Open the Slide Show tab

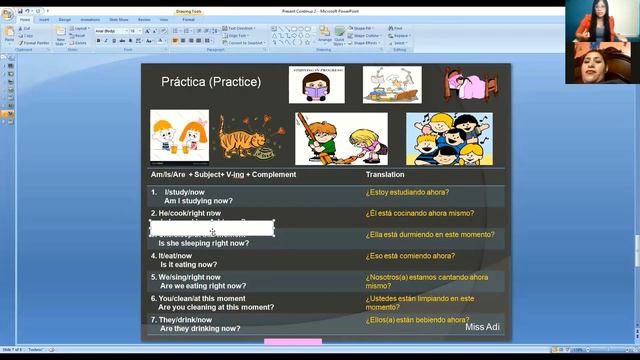pos(118,20)
